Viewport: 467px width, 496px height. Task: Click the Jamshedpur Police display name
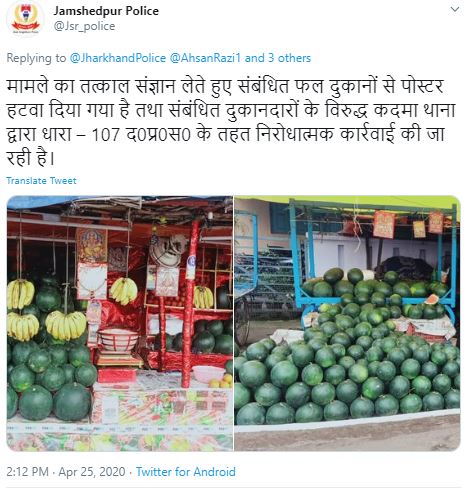coord(106,11)
